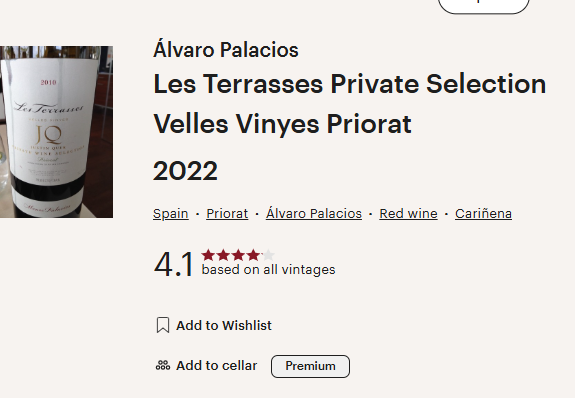Screen dimensions: 575x398
Task: Click the partially visible rounded button at the top
Action: pos(484,6)
